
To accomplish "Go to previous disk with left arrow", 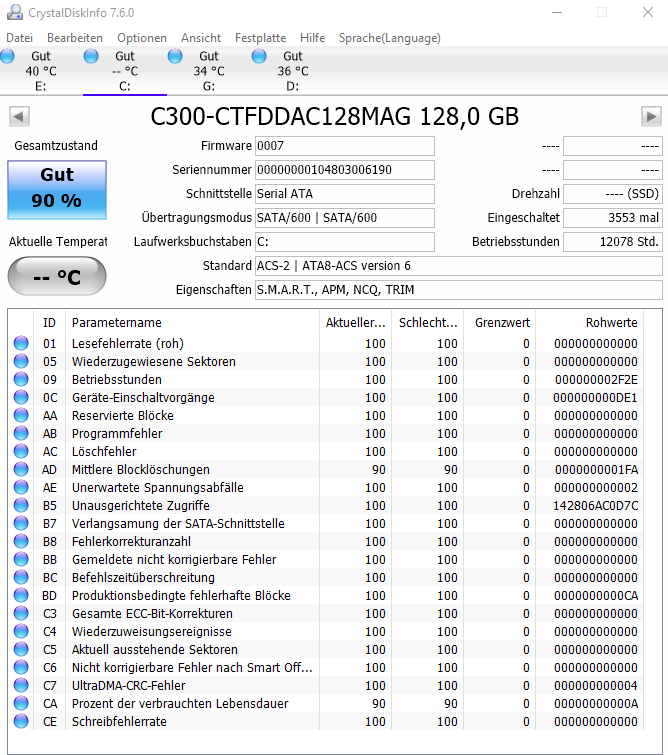I will pyautogui.click(x=19, y=117).
